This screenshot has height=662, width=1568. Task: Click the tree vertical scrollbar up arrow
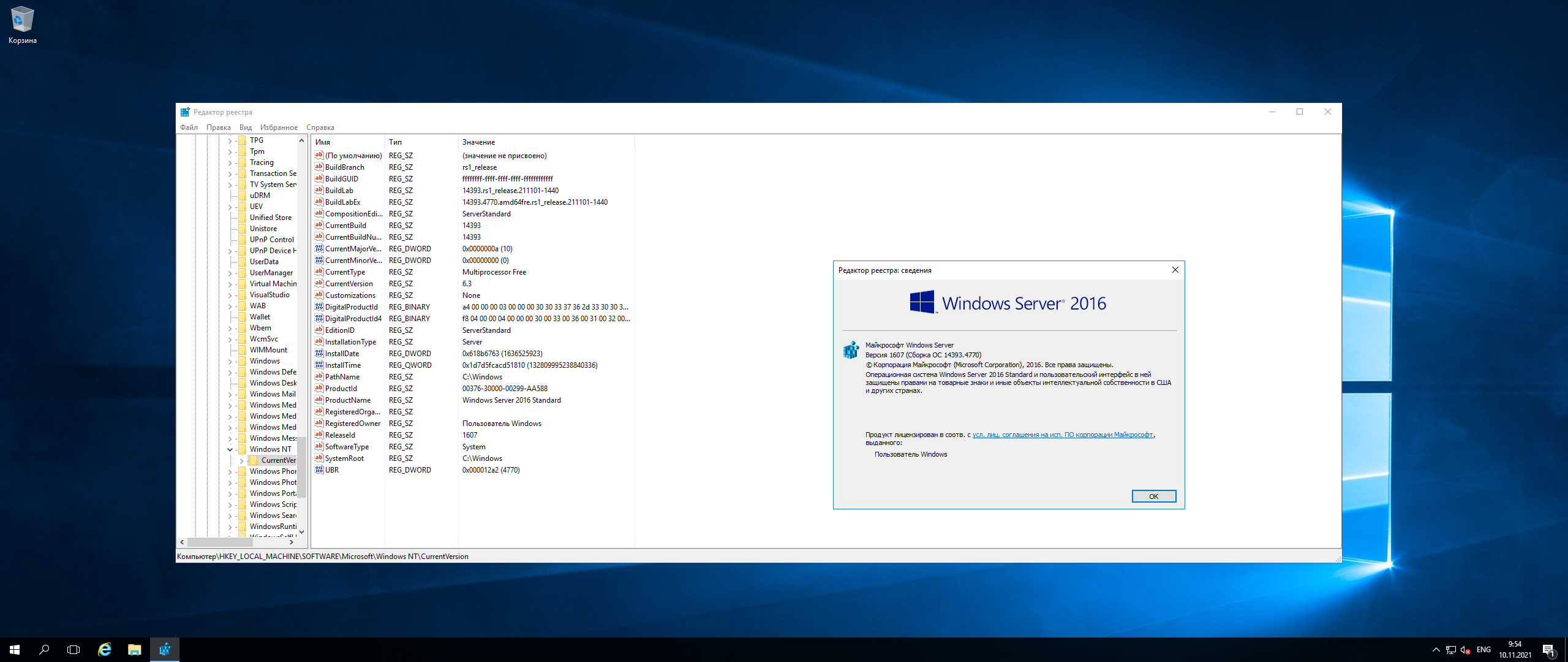click(x=301, y=140)
